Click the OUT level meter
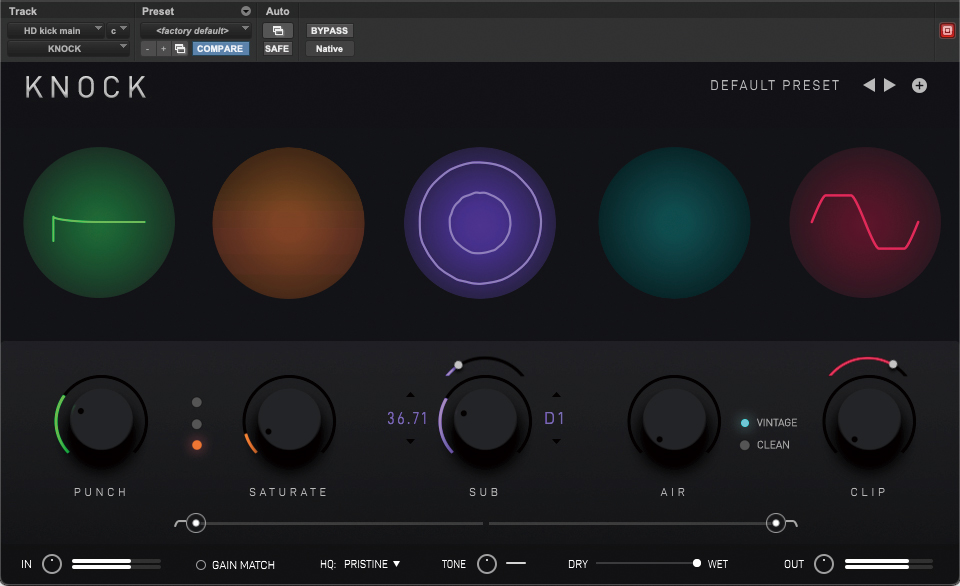 (889, 564)
